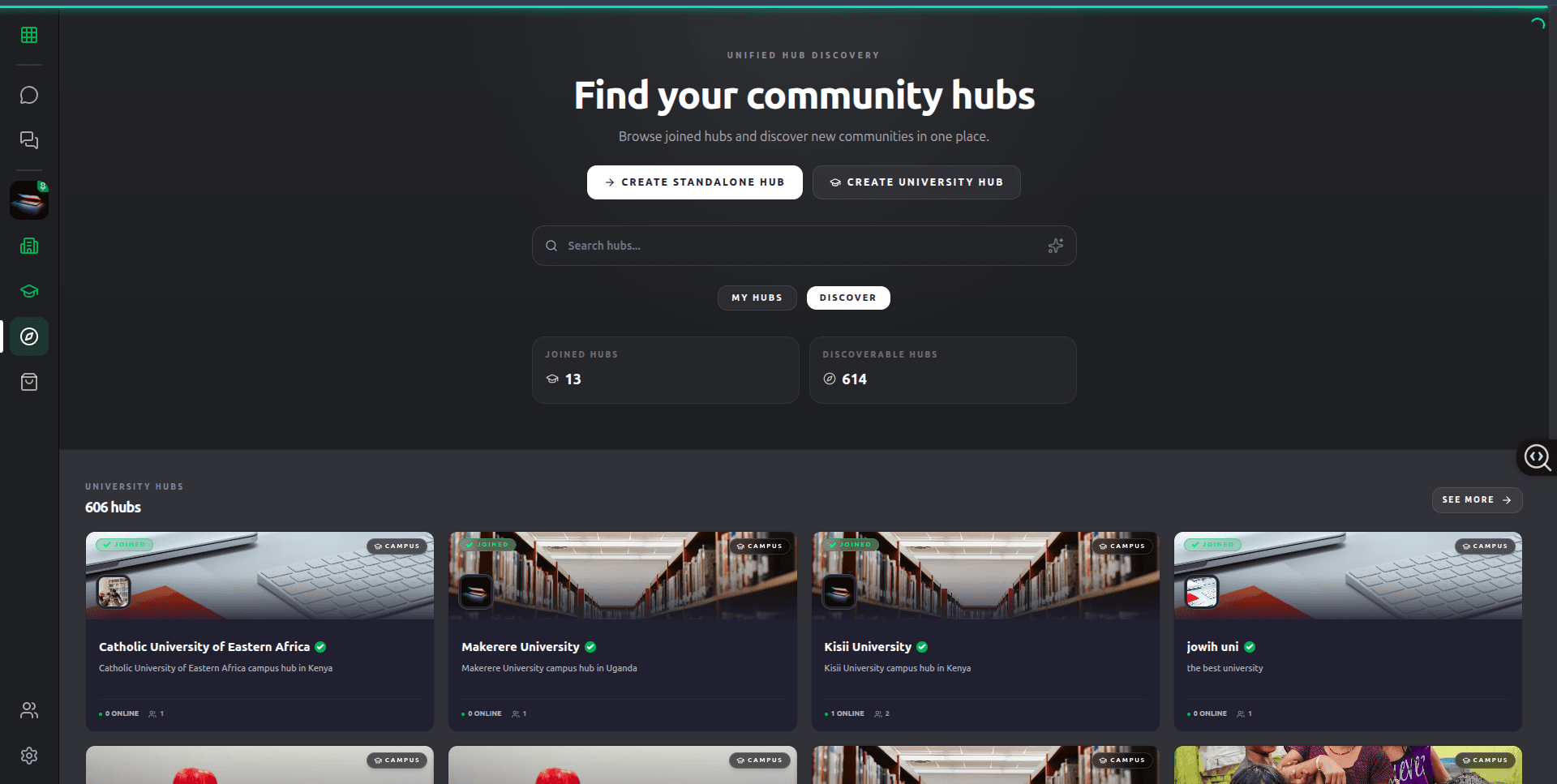The image size is (1557, 784).
Task: Open the conversations icon in sidebar
Action: [x=29, y=140]
